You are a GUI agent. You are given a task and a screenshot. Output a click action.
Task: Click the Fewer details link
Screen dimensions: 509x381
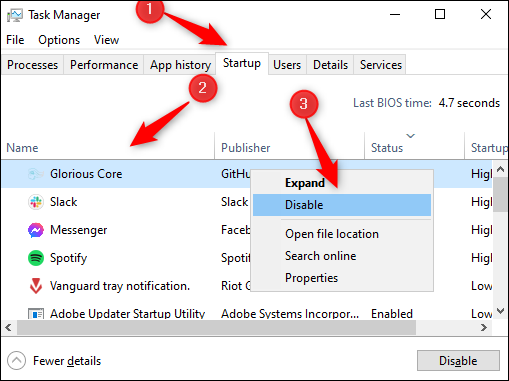(x=67, y=361)
